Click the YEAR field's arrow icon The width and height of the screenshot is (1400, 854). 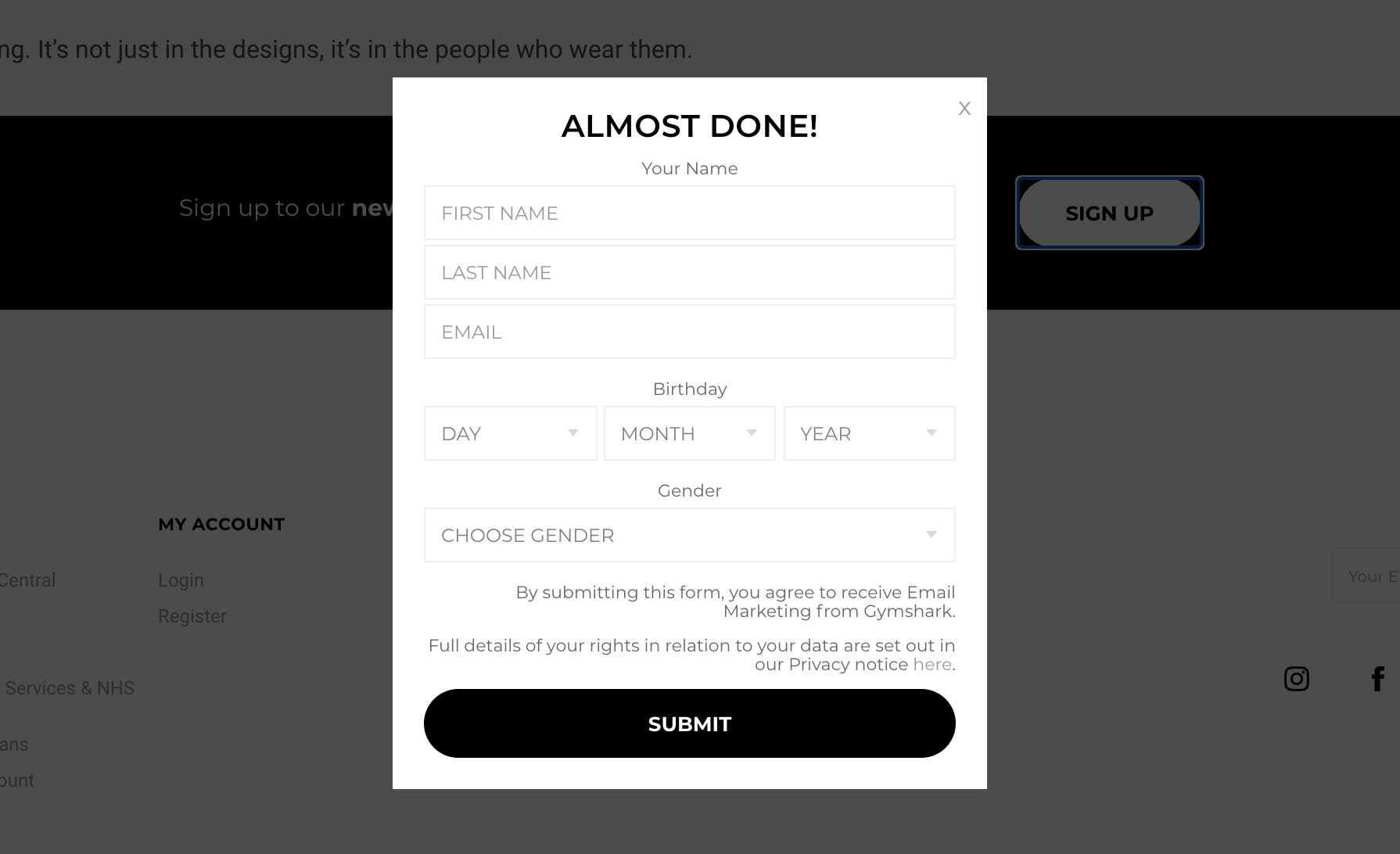(x=931, y=432)
